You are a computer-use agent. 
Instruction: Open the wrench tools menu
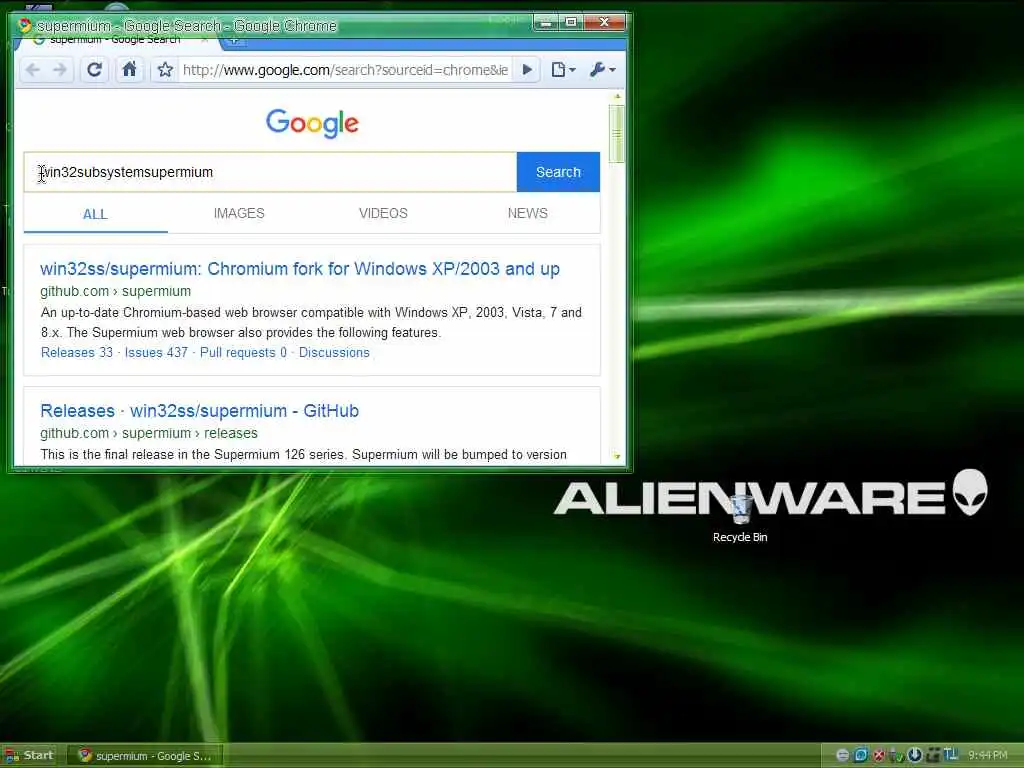(x=602, y=70)
